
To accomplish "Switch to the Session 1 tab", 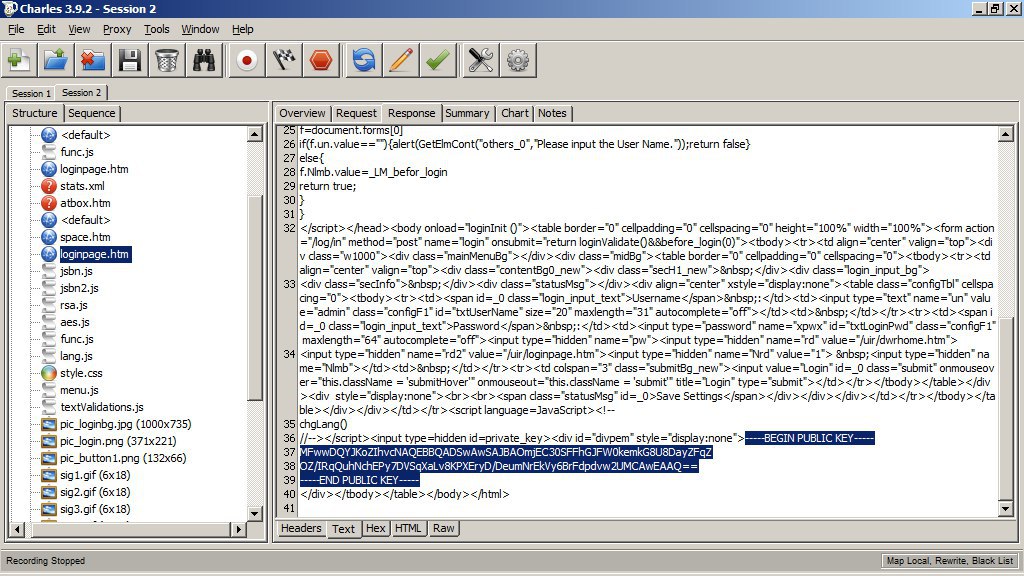I will [31, 93].
